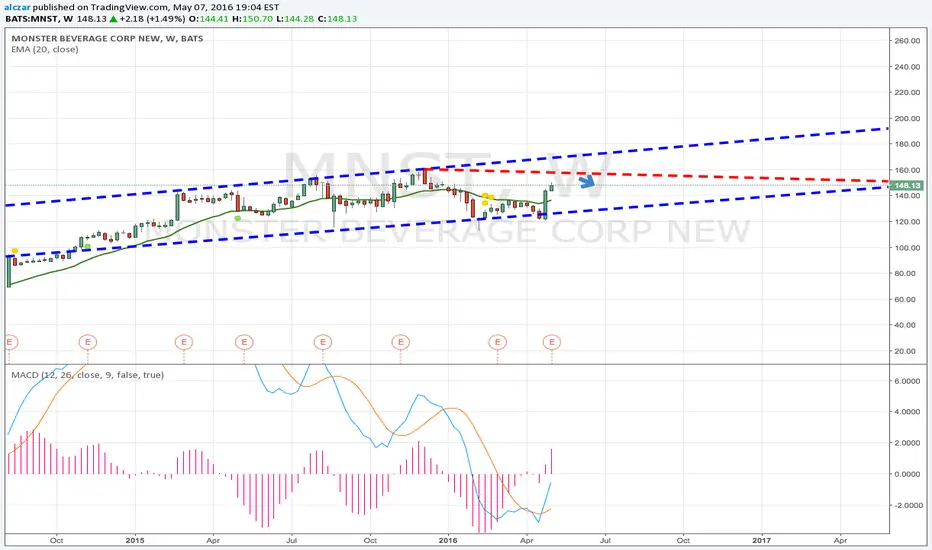Open the alczar author profile link
The height and width of the screenshot is (550, 932).
[x=17, y=8]
